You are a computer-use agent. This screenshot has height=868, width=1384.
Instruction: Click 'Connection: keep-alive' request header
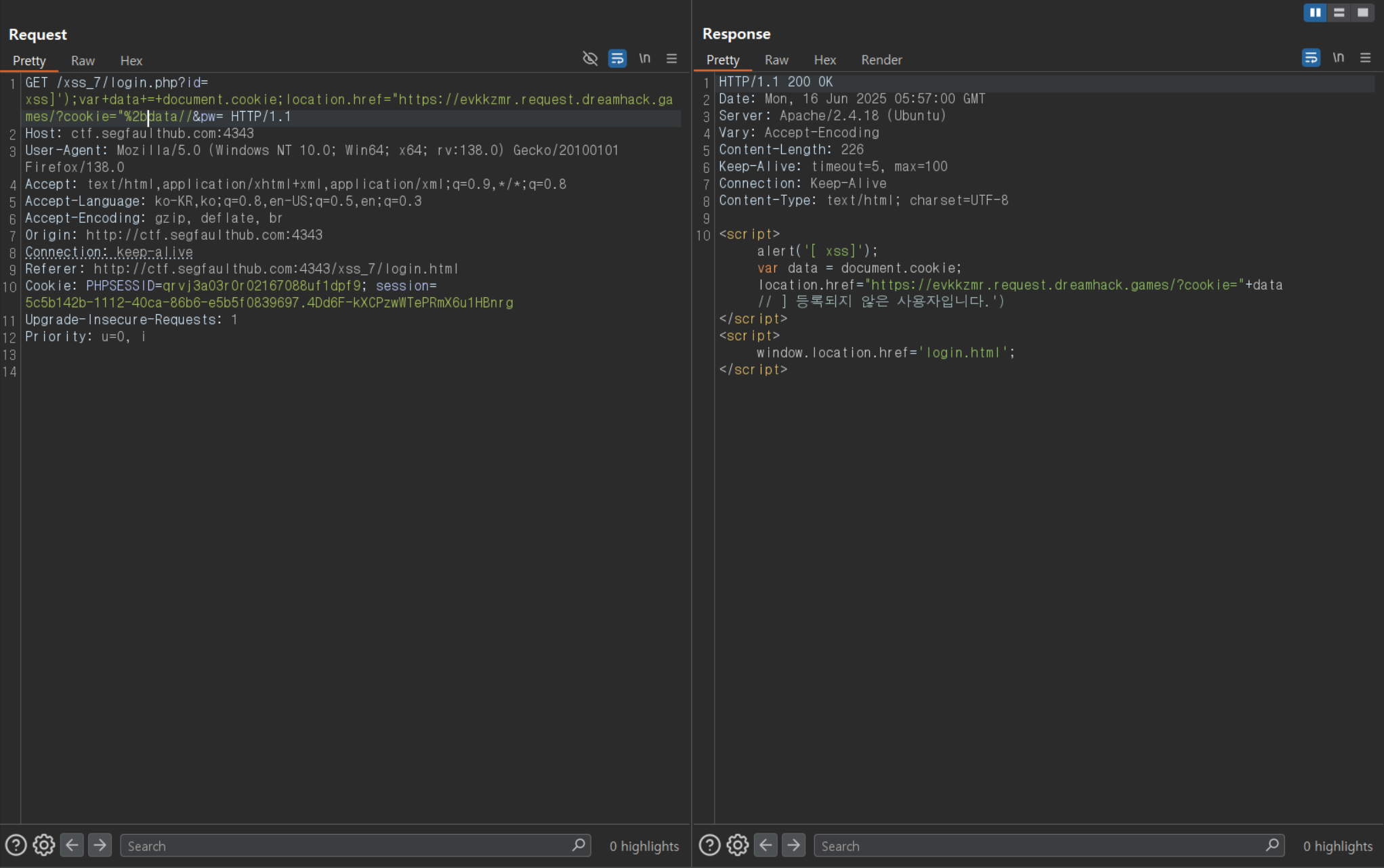click(x=109, y=252)
